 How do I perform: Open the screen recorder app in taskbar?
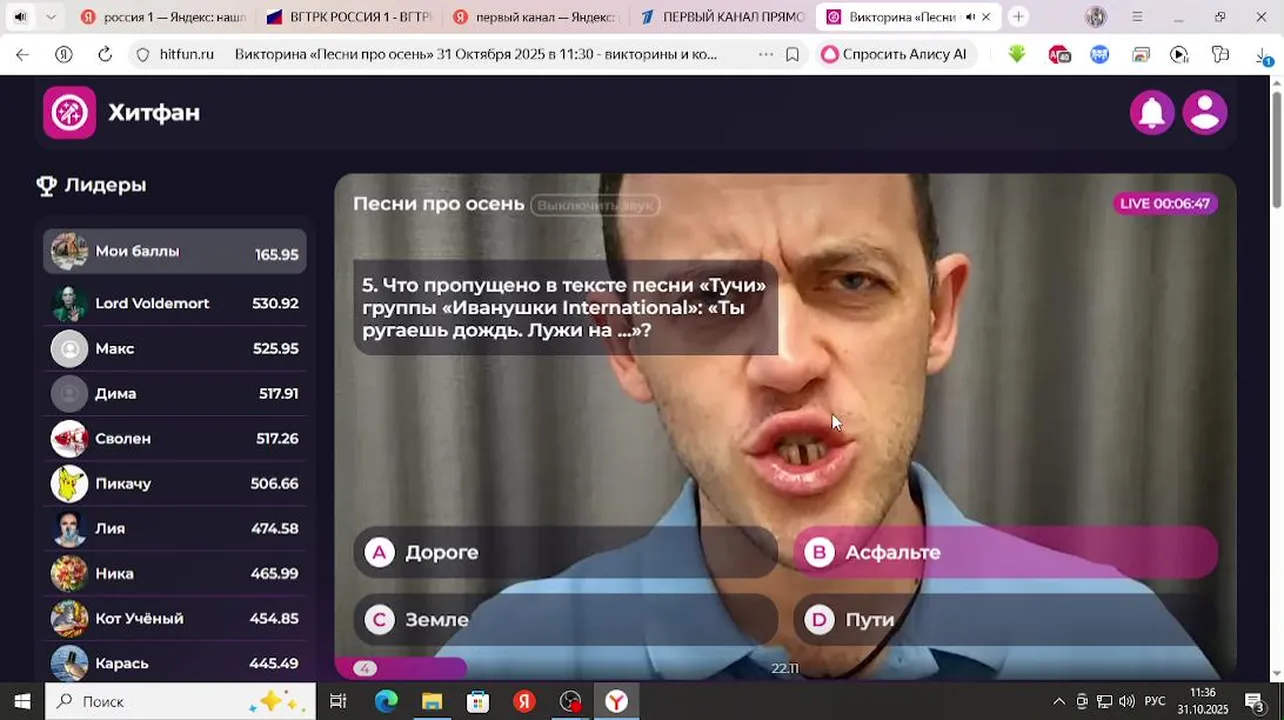tap(570, 702)
